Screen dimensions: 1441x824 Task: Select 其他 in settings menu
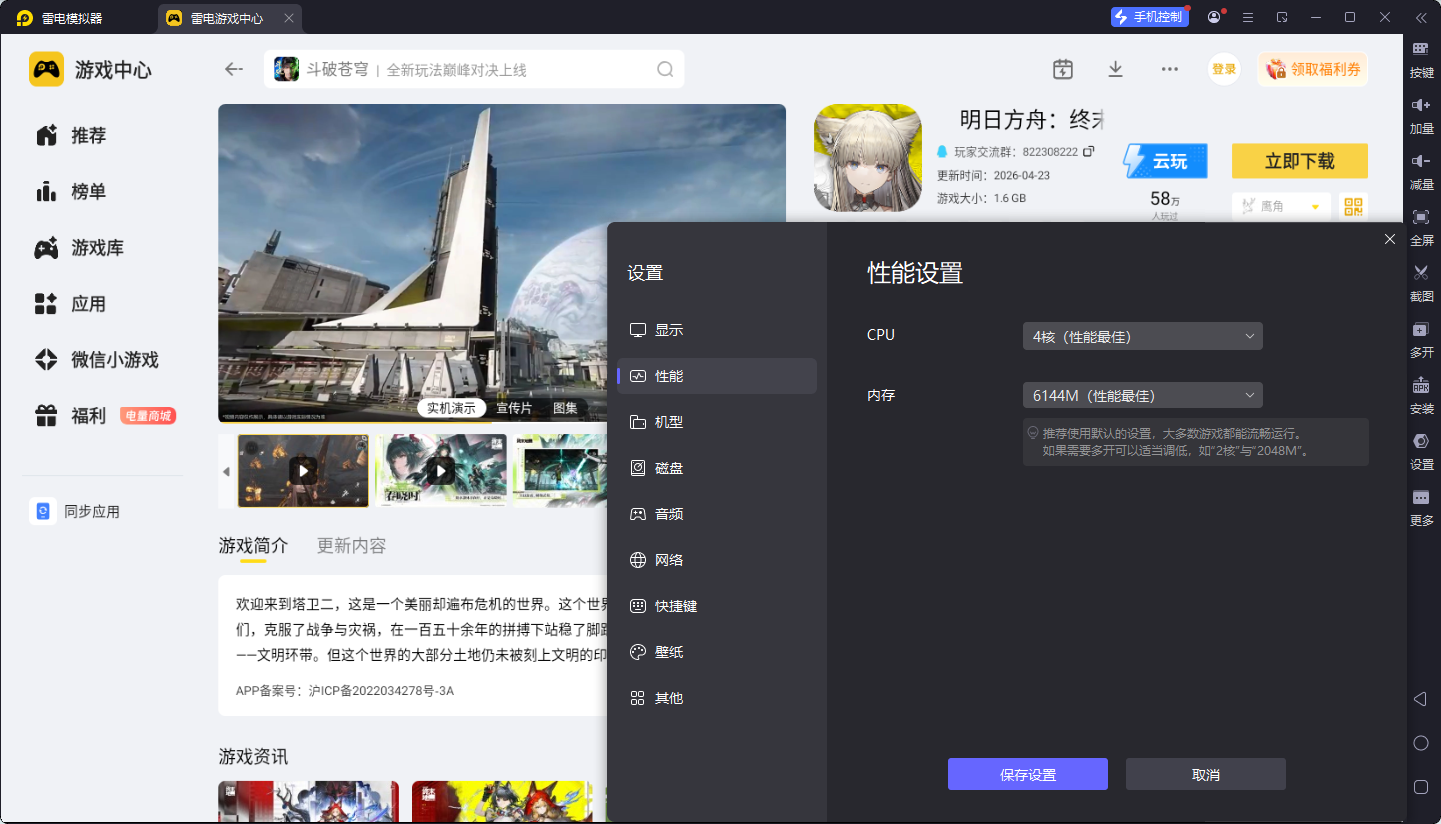click(717, 698)
